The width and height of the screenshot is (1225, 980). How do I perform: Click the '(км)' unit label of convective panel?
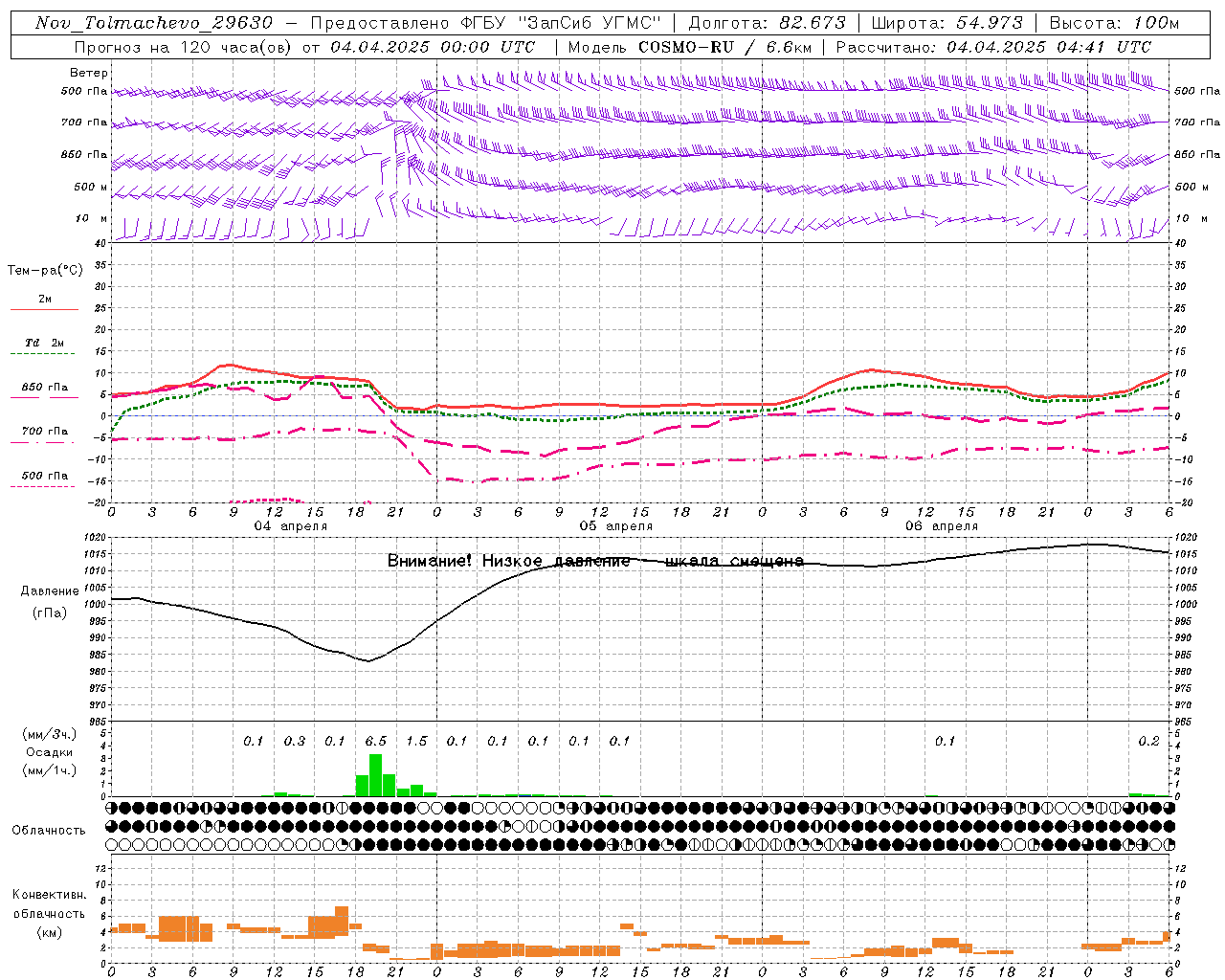49,931
